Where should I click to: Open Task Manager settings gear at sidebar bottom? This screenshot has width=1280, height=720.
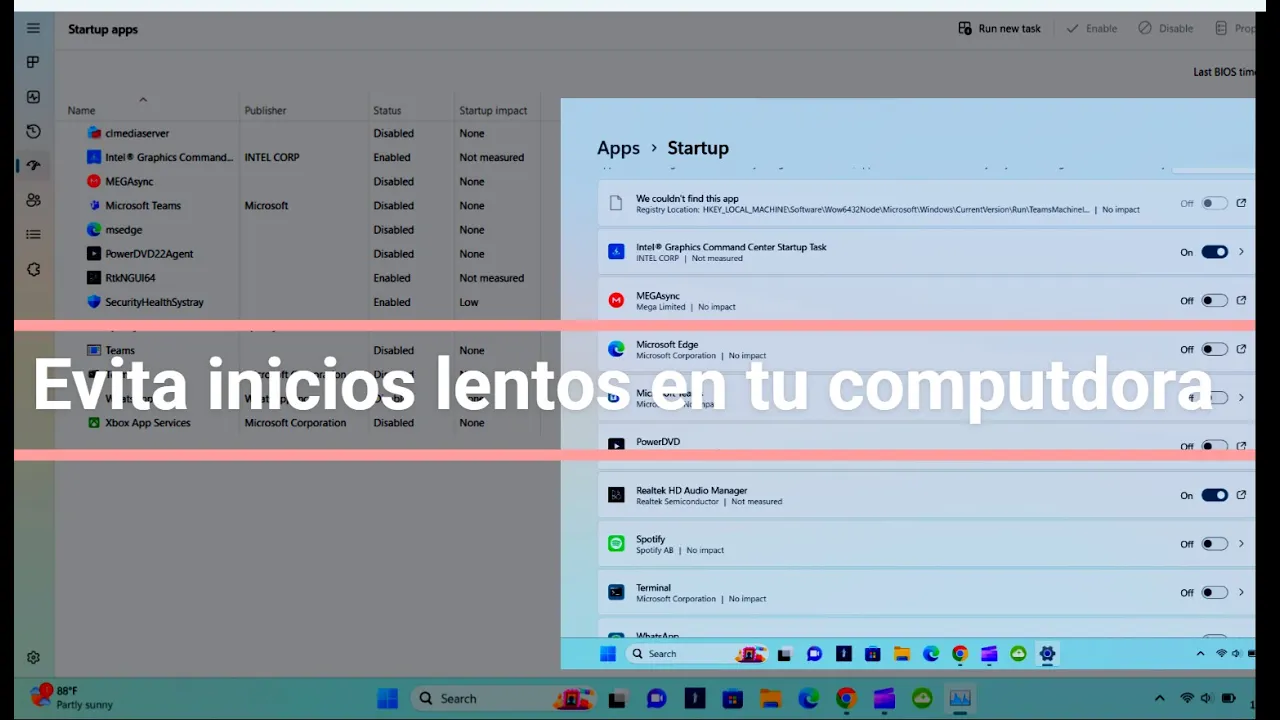point(33,657)
